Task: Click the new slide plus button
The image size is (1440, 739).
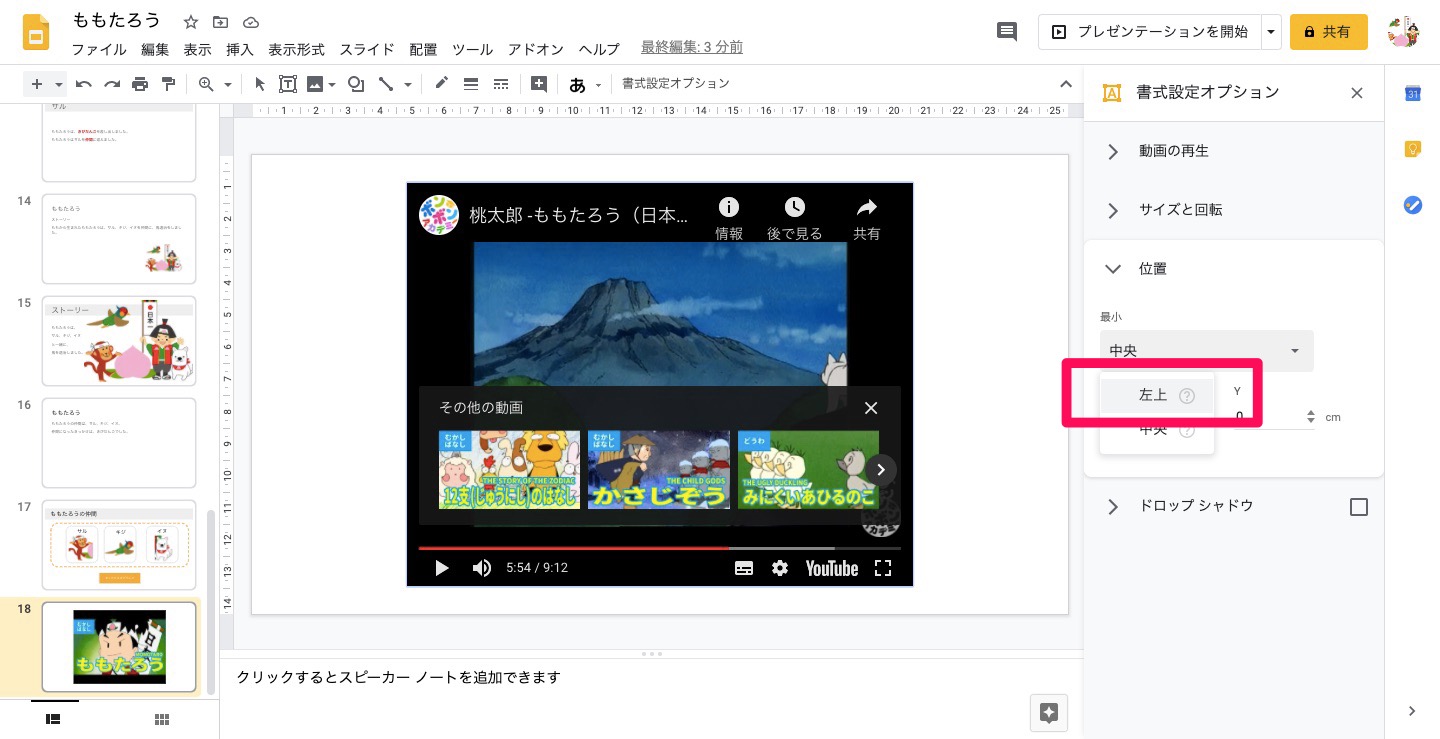Action: pos(37,84)
